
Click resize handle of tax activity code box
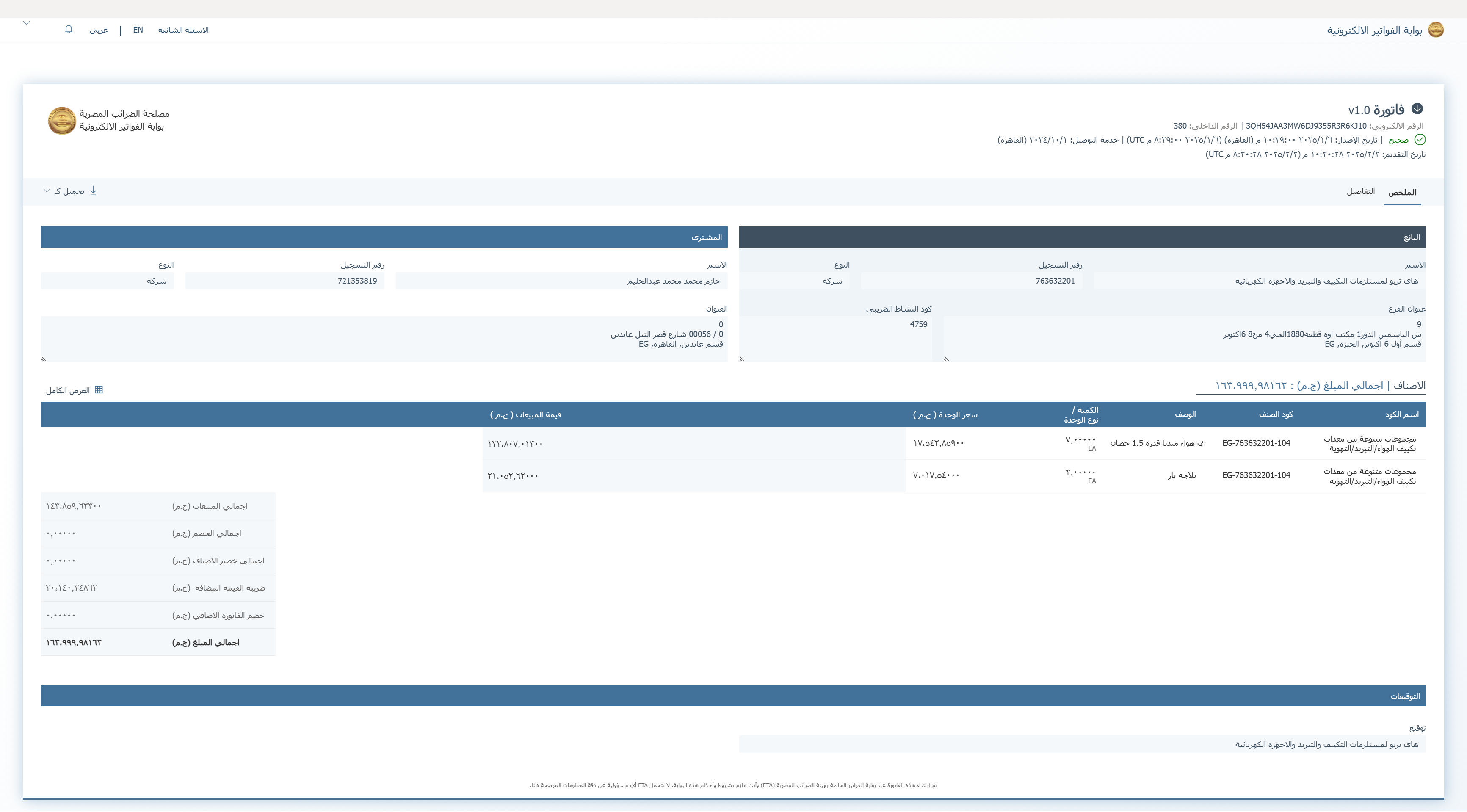742,359
